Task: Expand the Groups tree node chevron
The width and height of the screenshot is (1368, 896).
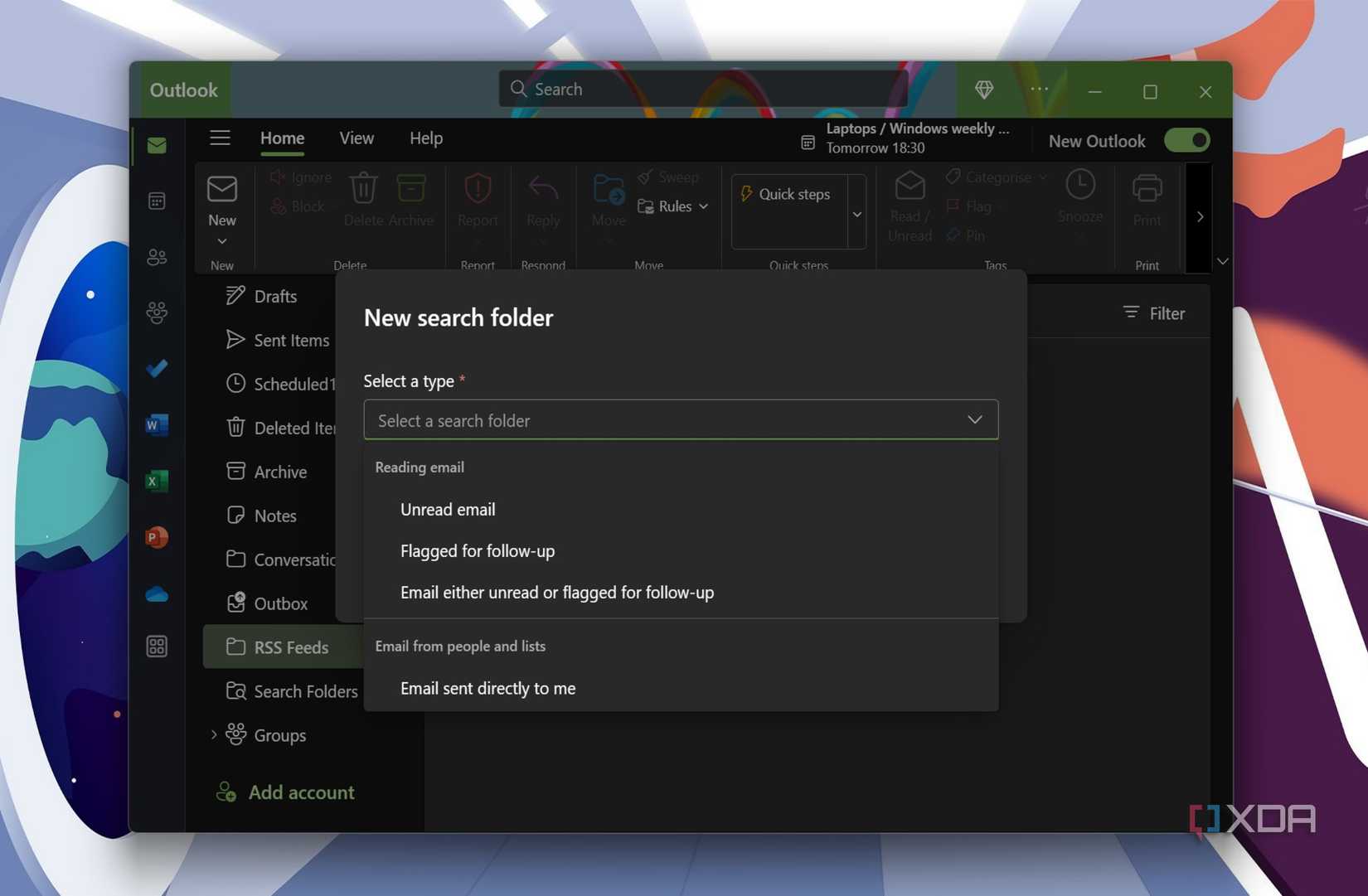Action: pyautogui.click(x=214, y=734)
